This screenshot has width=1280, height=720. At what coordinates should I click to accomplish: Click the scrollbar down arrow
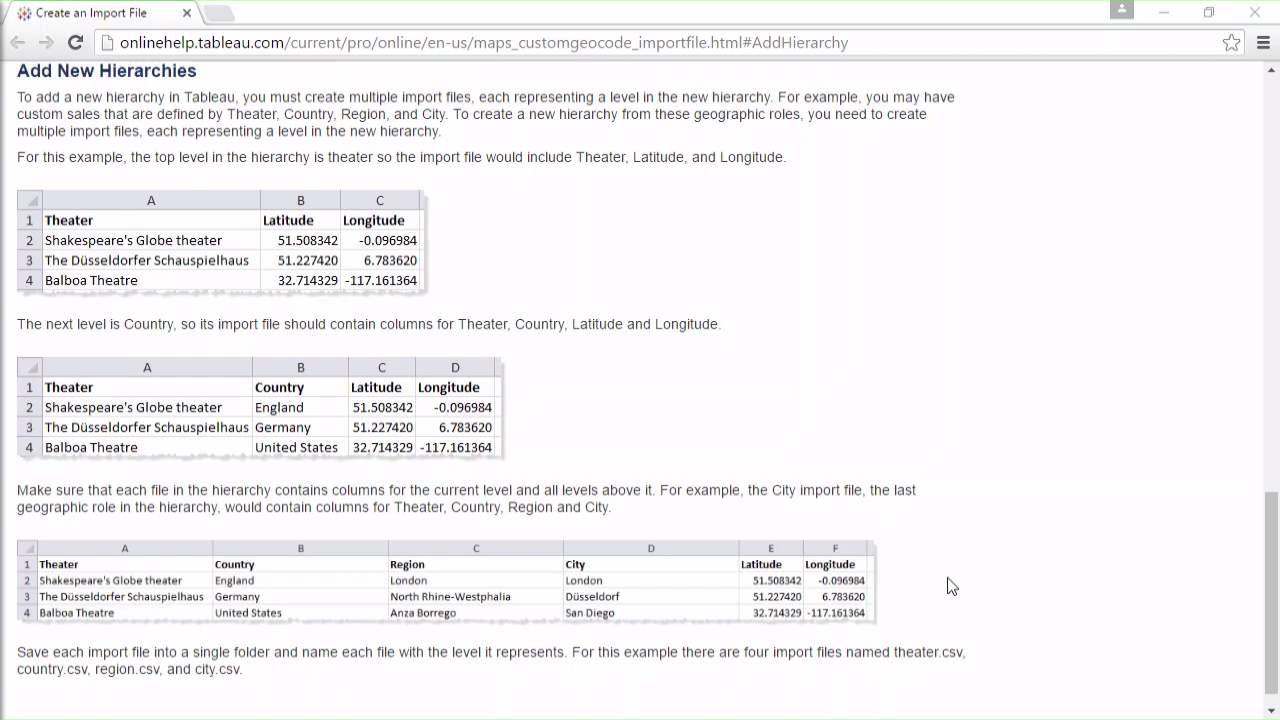(1271, 711)
